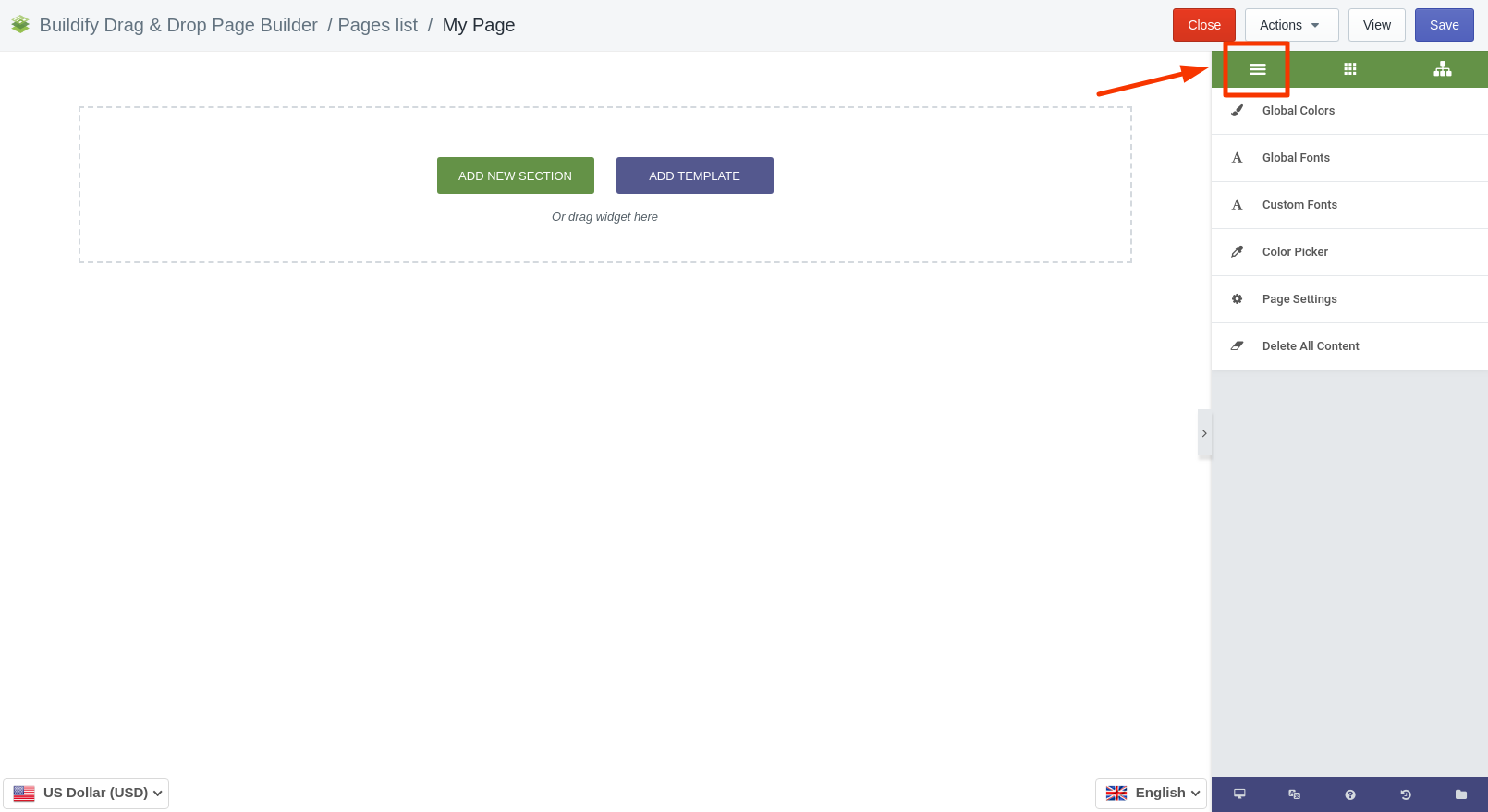This screenshot has width=1488, height=812.
Task: Click the red Close button
Action: click(x=1204, y=25)
